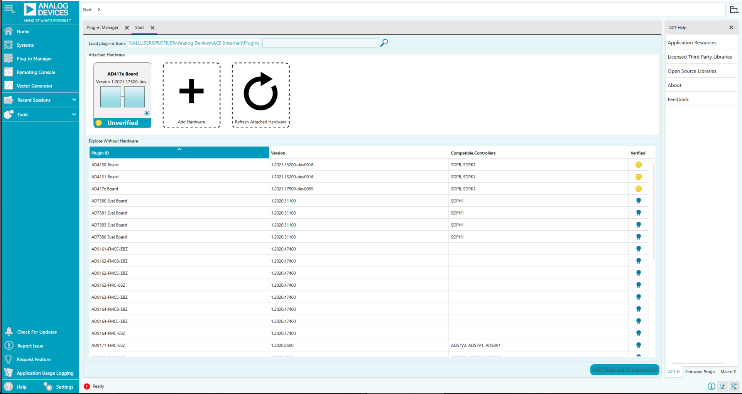Sort by Compatible Controllers column header
742x394 pixels.
(539, 153)
